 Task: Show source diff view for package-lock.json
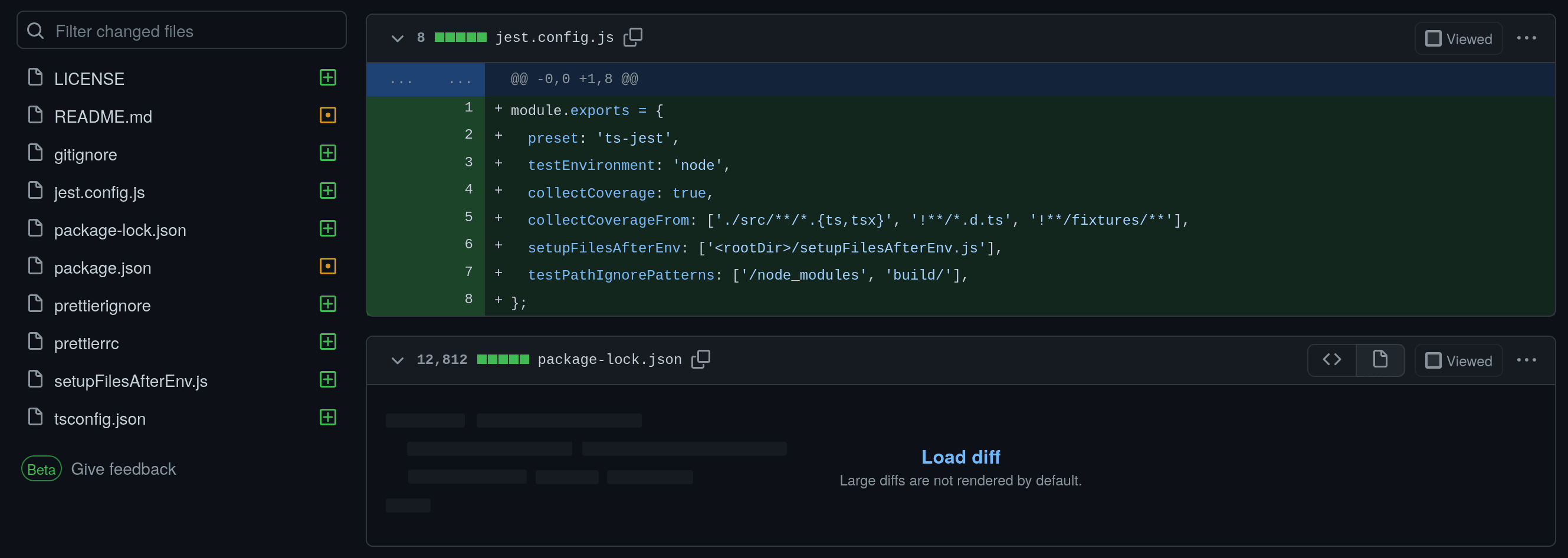click(x=1332, y=360)
